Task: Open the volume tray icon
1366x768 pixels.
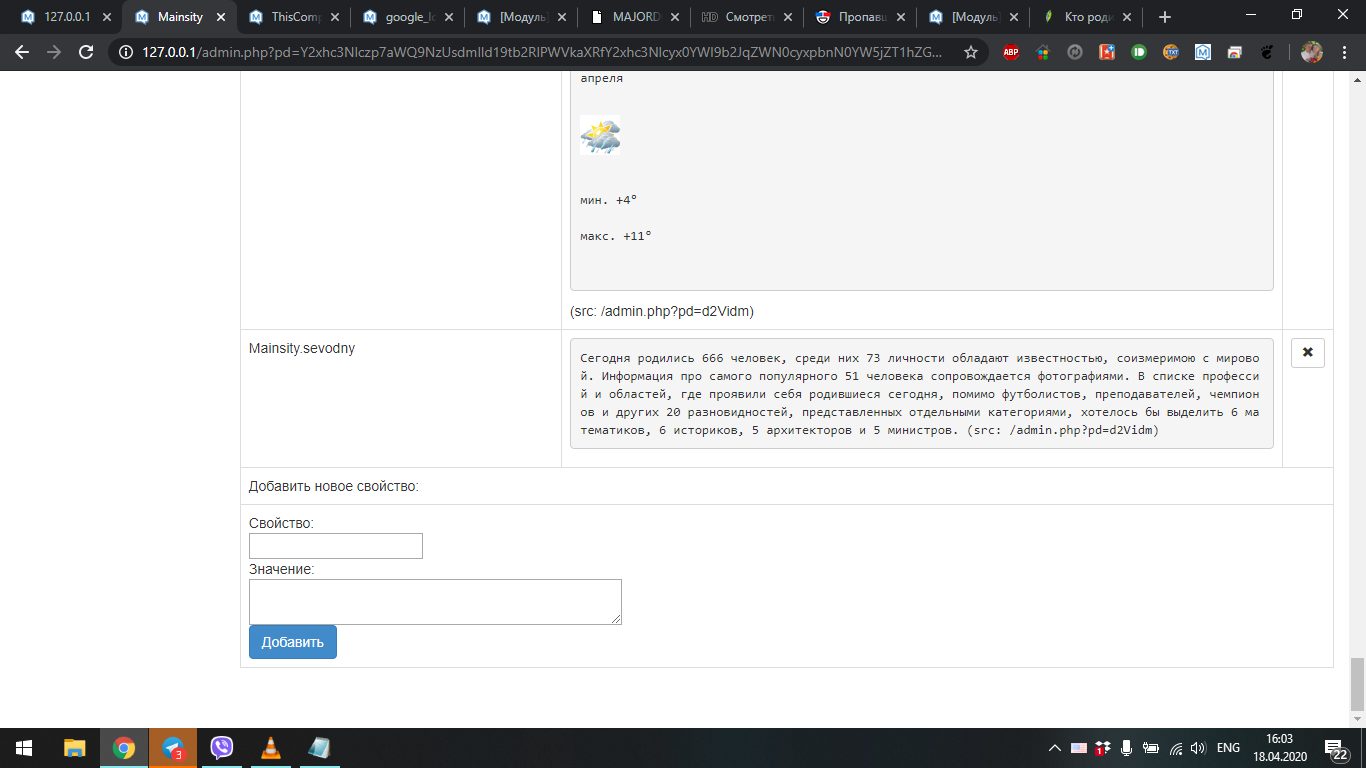Action: tap(1199, 748)
